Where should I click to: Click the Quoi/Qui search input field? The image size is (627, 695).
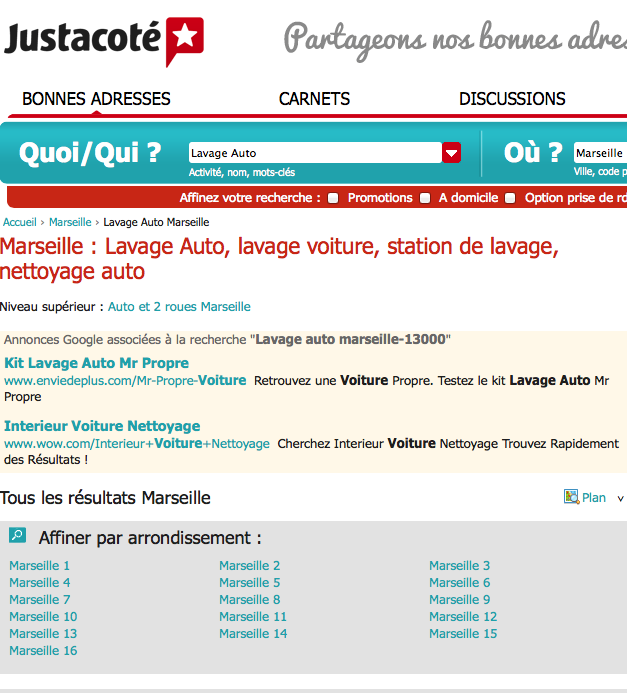(314, 153)
